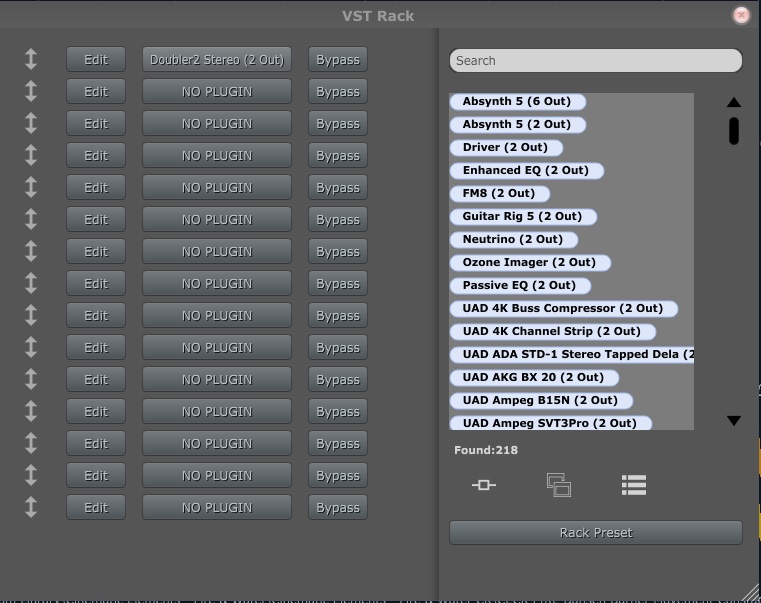
Task: Click the reorder arrow on the second rack slot
Action: coord(31,91)
